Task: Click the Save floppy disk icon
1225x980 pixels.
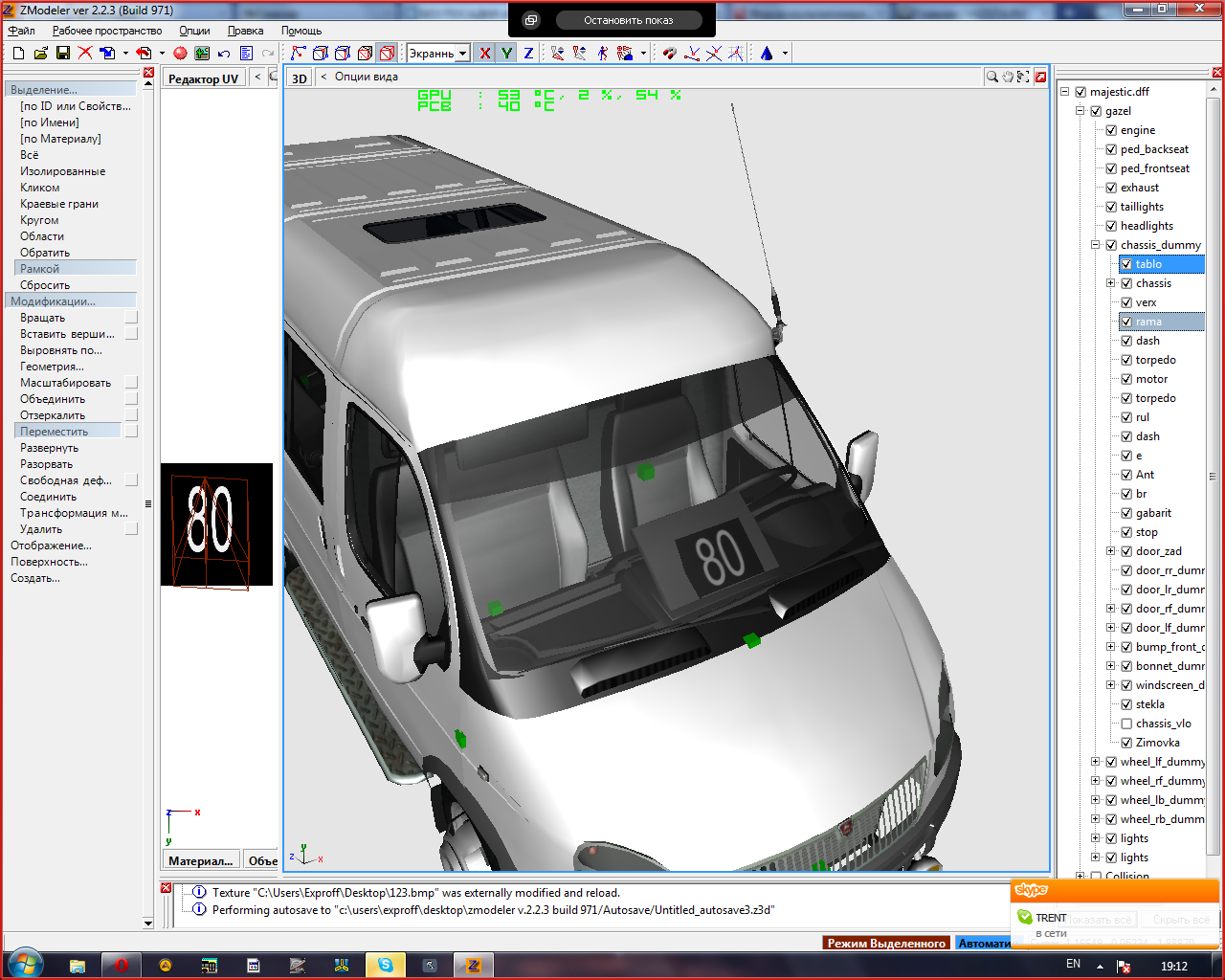Action: 63,54
